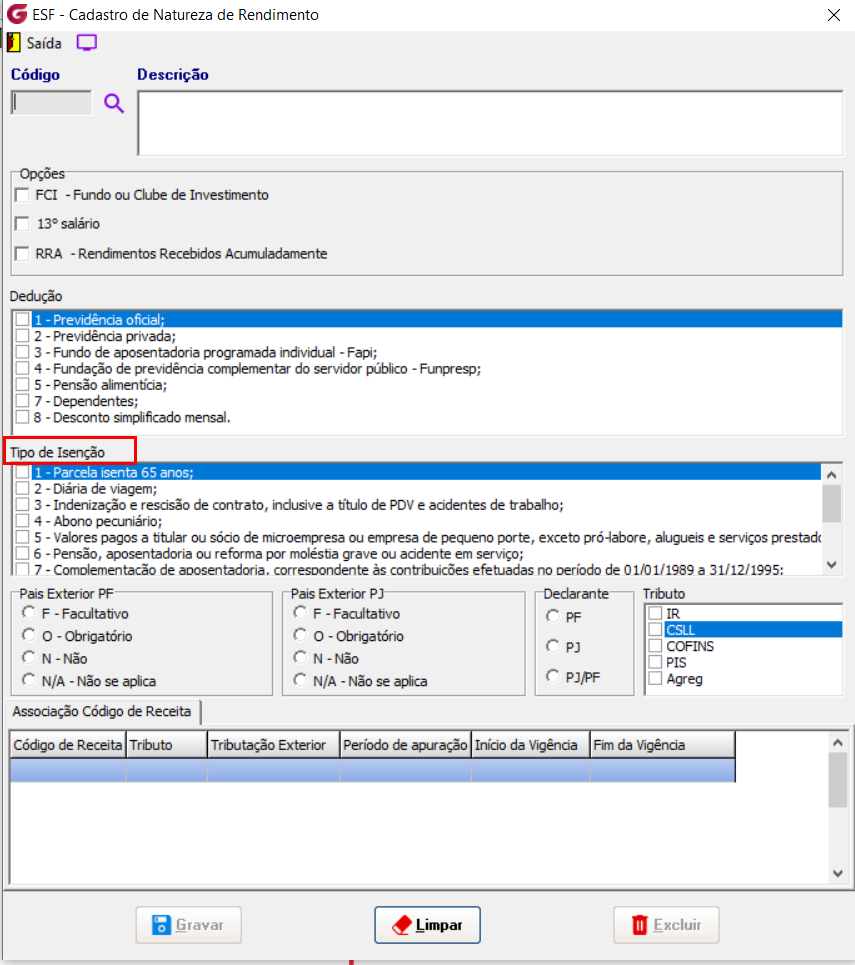This screenshot has height=965, width=855.
Task: Select O - Obrigatório under Pais Exterior PF
Action: (28, 635)
